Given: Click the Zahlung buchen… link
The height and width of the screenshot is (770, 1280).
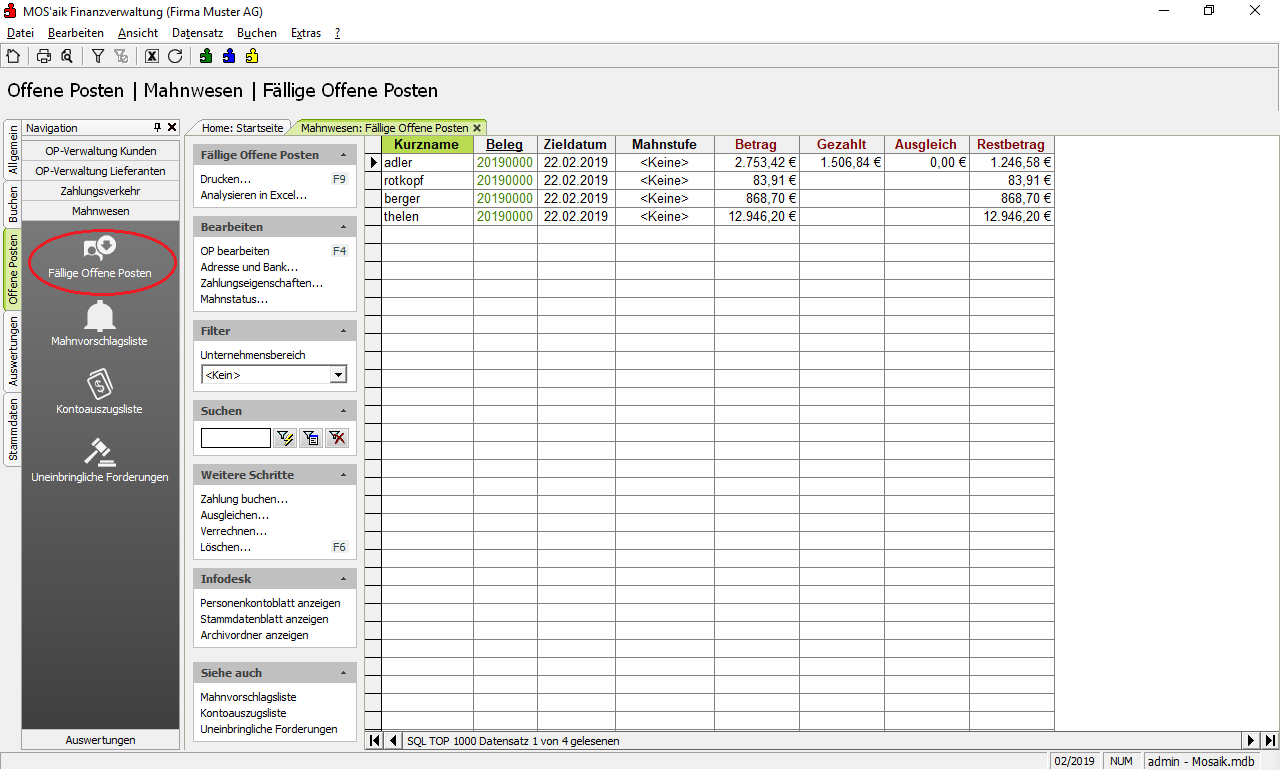Looking at the screenshot, I should (244, 499).
